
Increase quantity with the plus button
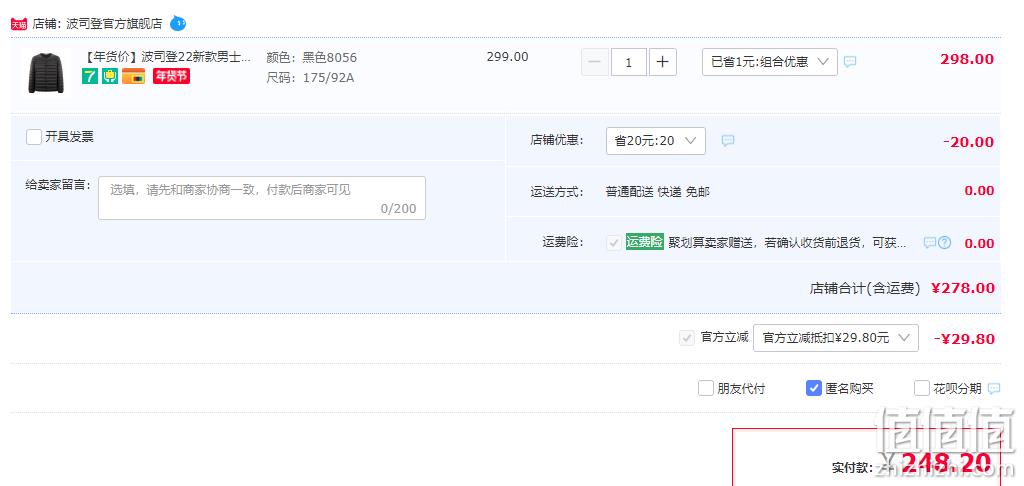pos(663,62)
